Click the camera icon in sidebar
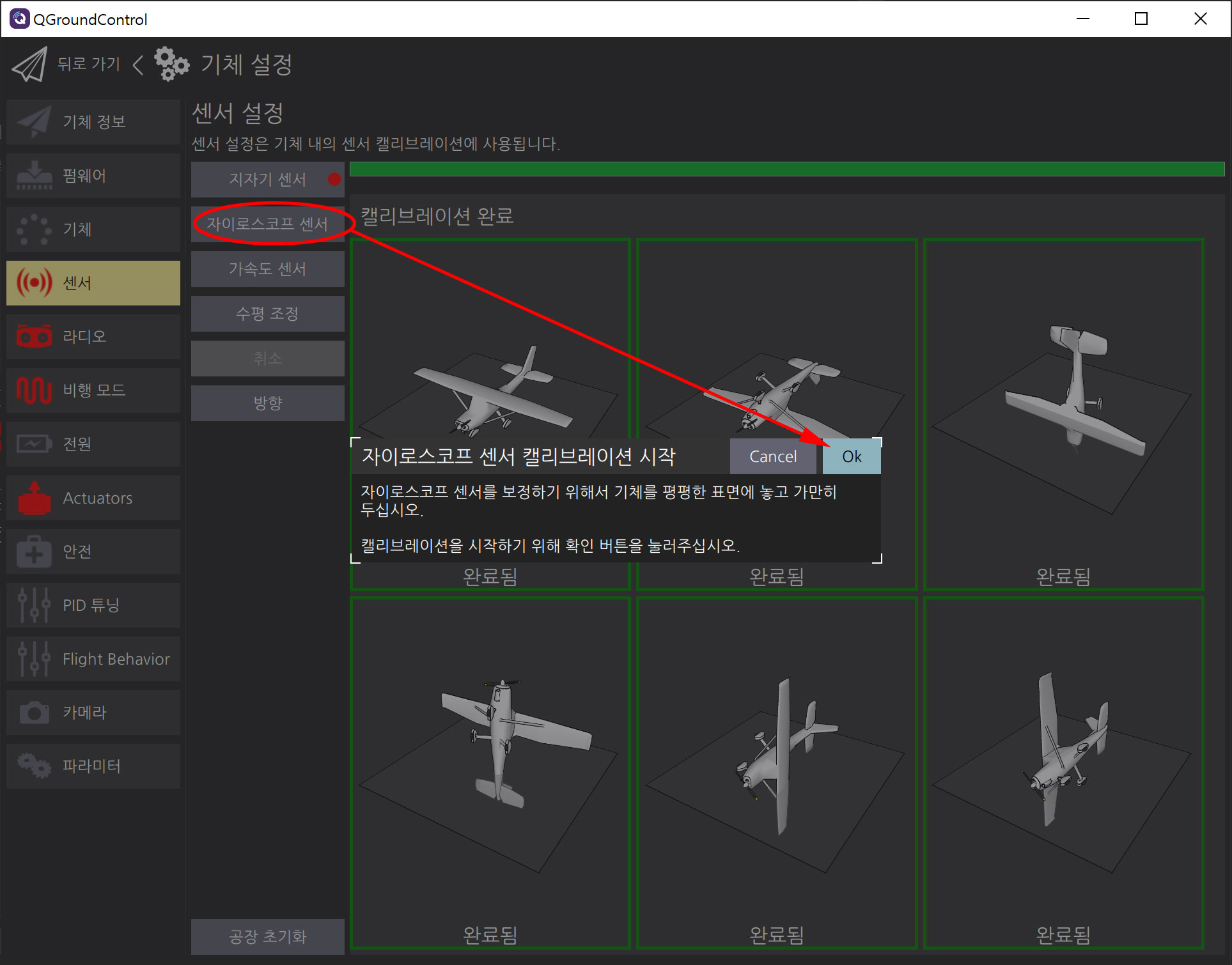The width and height of the screenshot is (1232, 965). [x=34, y=713]
